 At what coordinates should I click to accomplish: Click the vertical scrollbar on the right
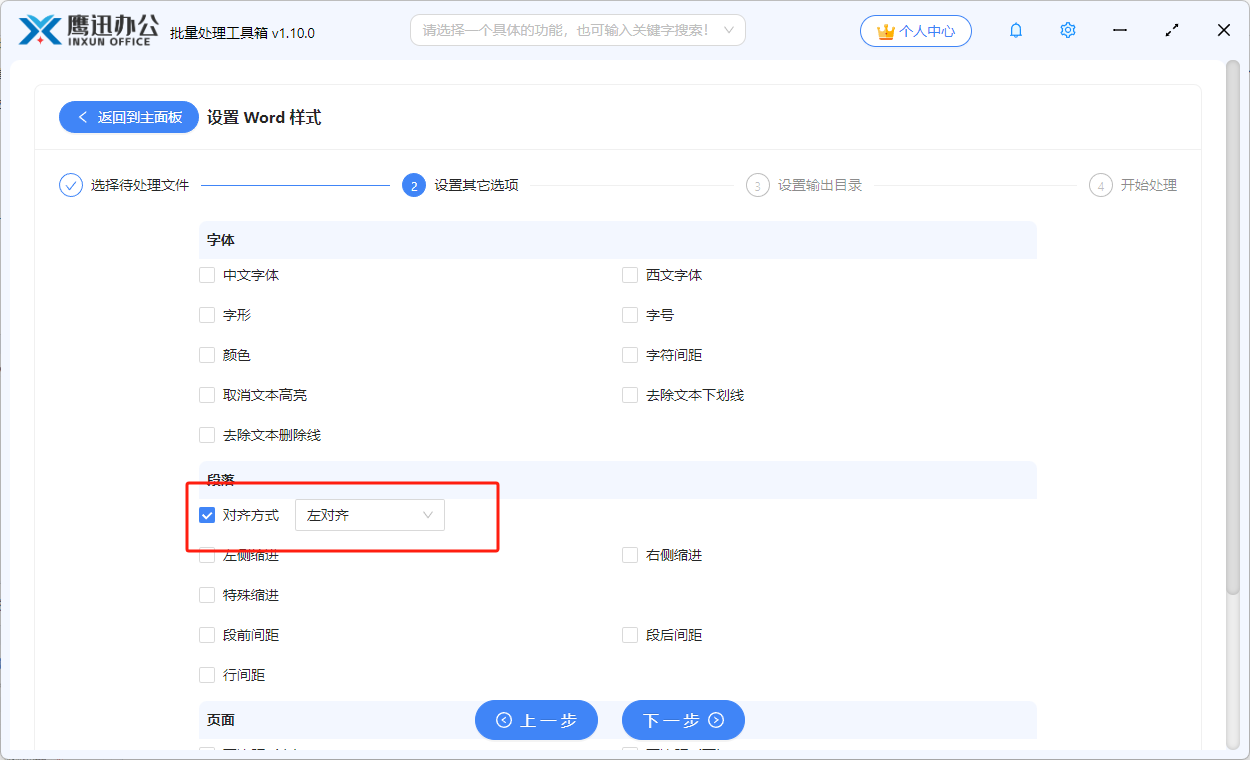(1232, 330)
